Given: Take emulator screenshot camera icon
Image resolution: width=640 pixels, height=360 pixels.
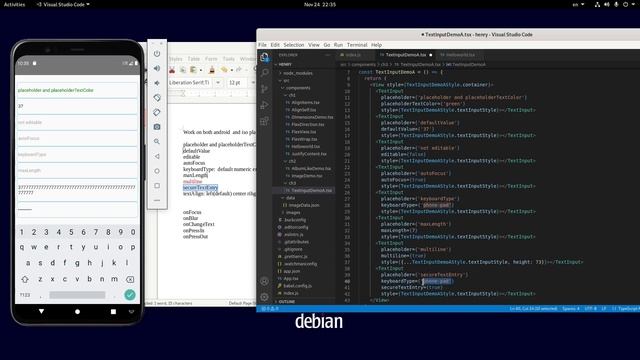Looking at the screenshot, I should point(157,127).
